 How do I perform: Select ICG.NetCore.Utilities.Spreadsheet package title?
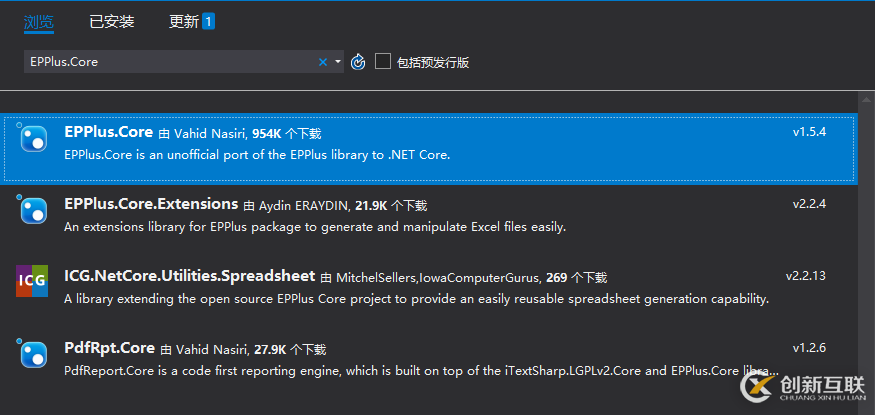(190, 276)
